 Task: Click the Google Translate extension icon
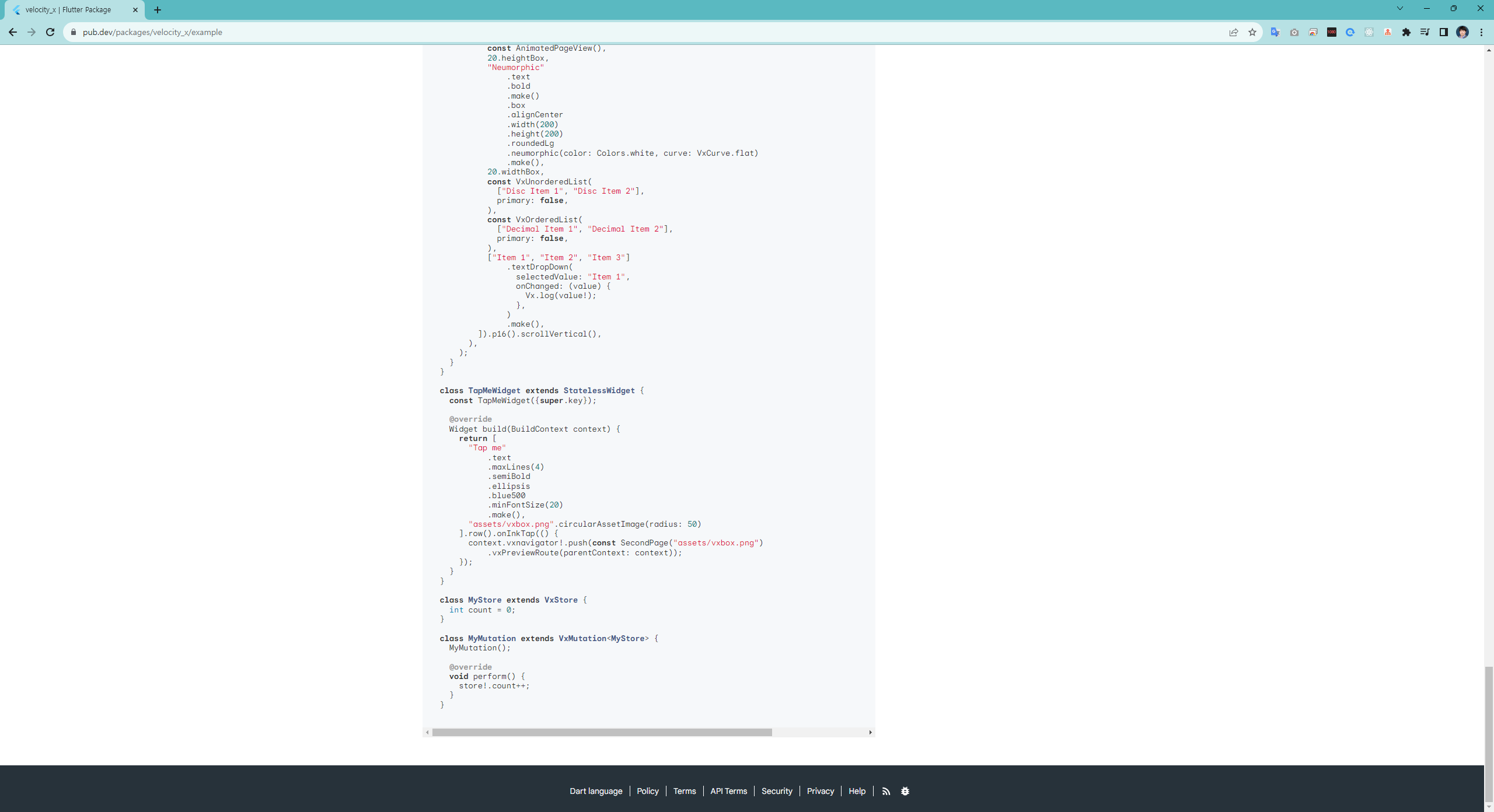click(x=1275, y=33)
